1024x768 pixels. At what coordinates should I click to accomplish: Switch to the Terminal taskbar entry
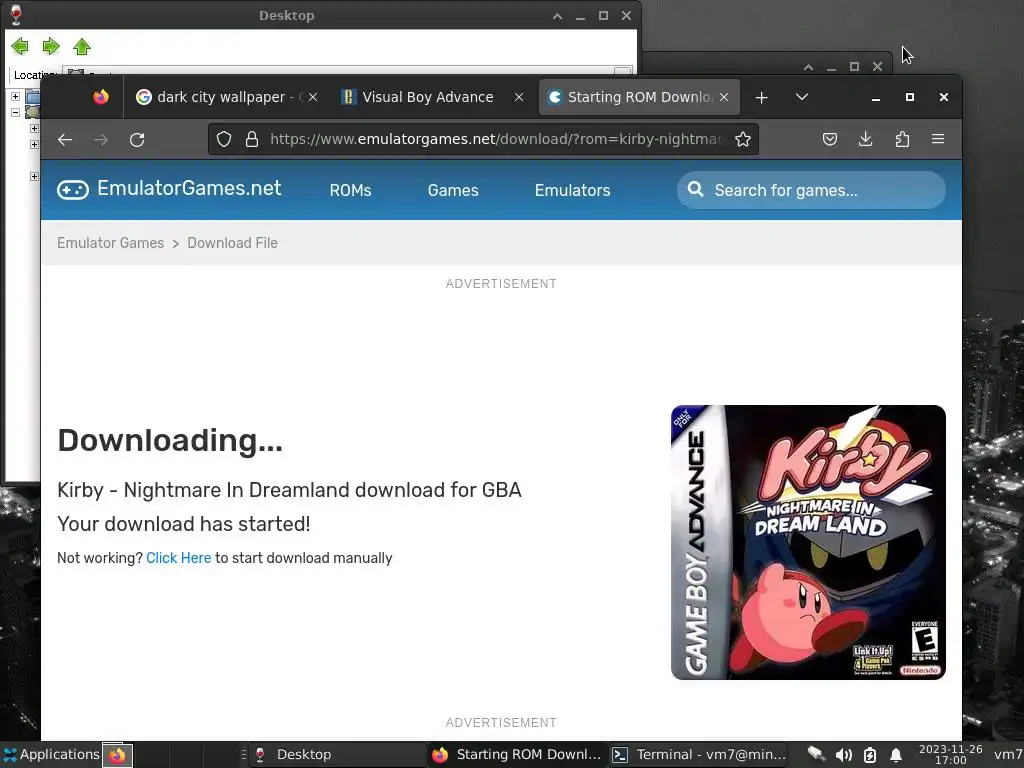[x=699, y=754]
